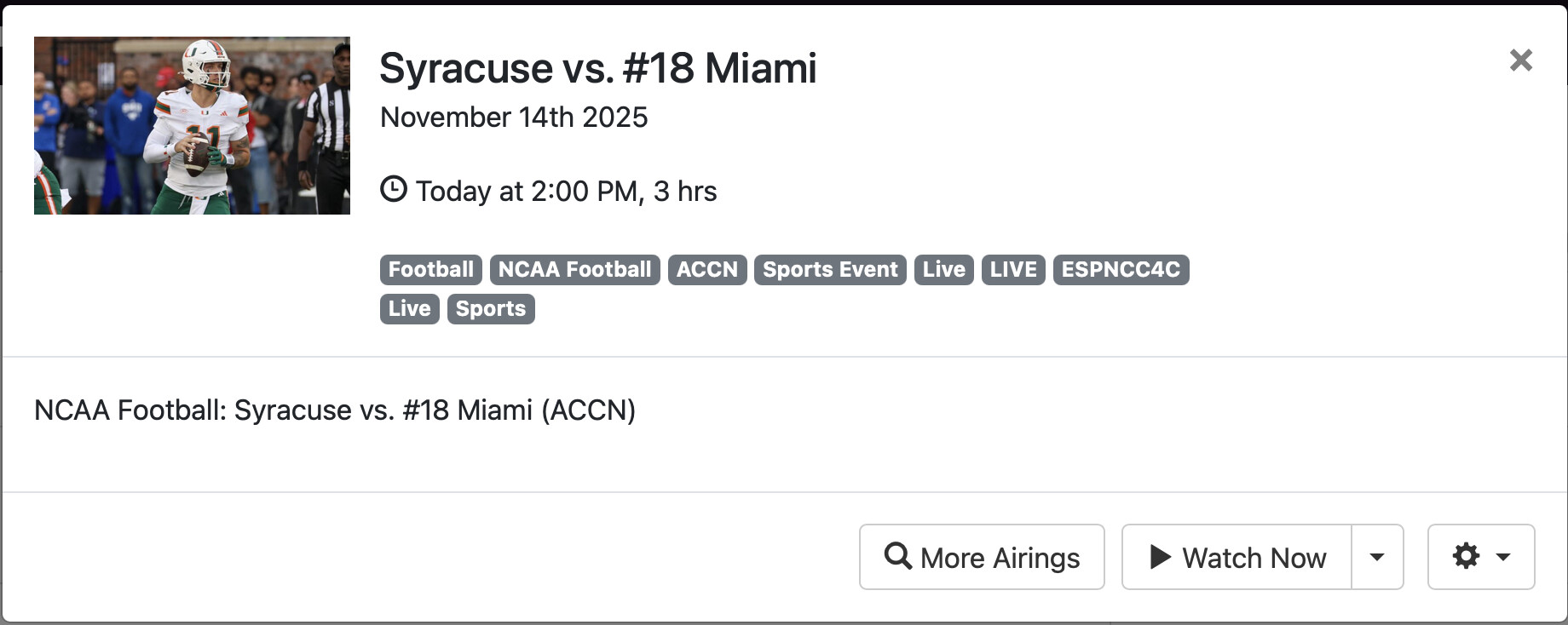This screenshot has height=625, width=1568.
Task: Click the Syracuse vs. #18 Miami title
Action: pyautogui.click(x=597, y=68)
